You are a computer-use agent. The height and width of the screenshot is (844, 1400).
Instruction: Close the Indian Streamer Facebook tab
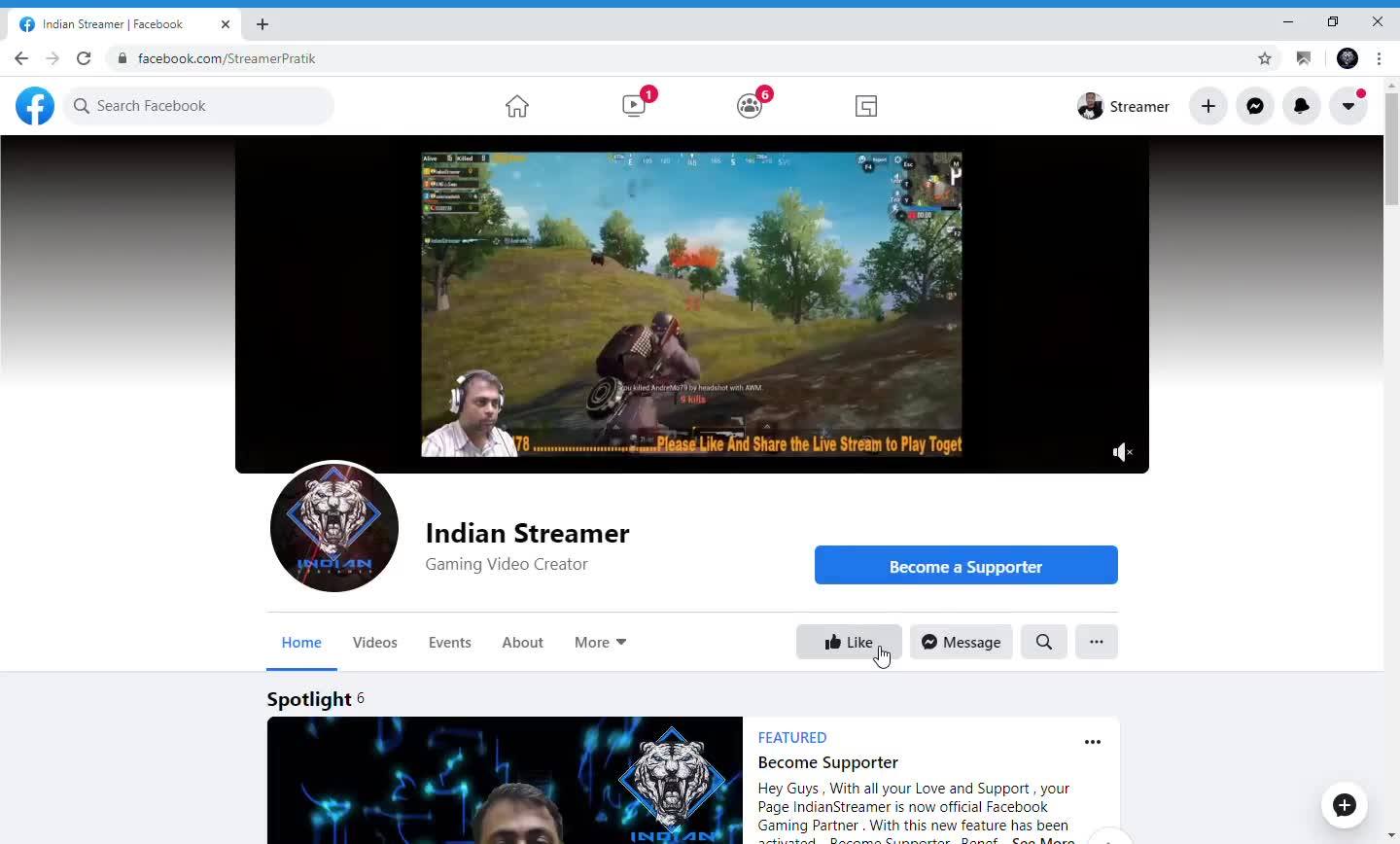[226, 24]
